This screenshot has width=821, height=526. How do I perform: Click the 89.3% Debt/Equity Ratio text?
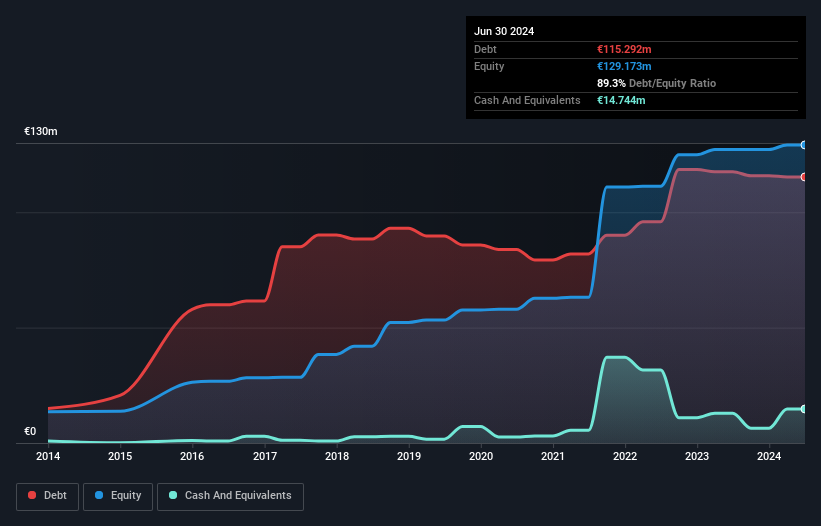[x=657, y=83]
